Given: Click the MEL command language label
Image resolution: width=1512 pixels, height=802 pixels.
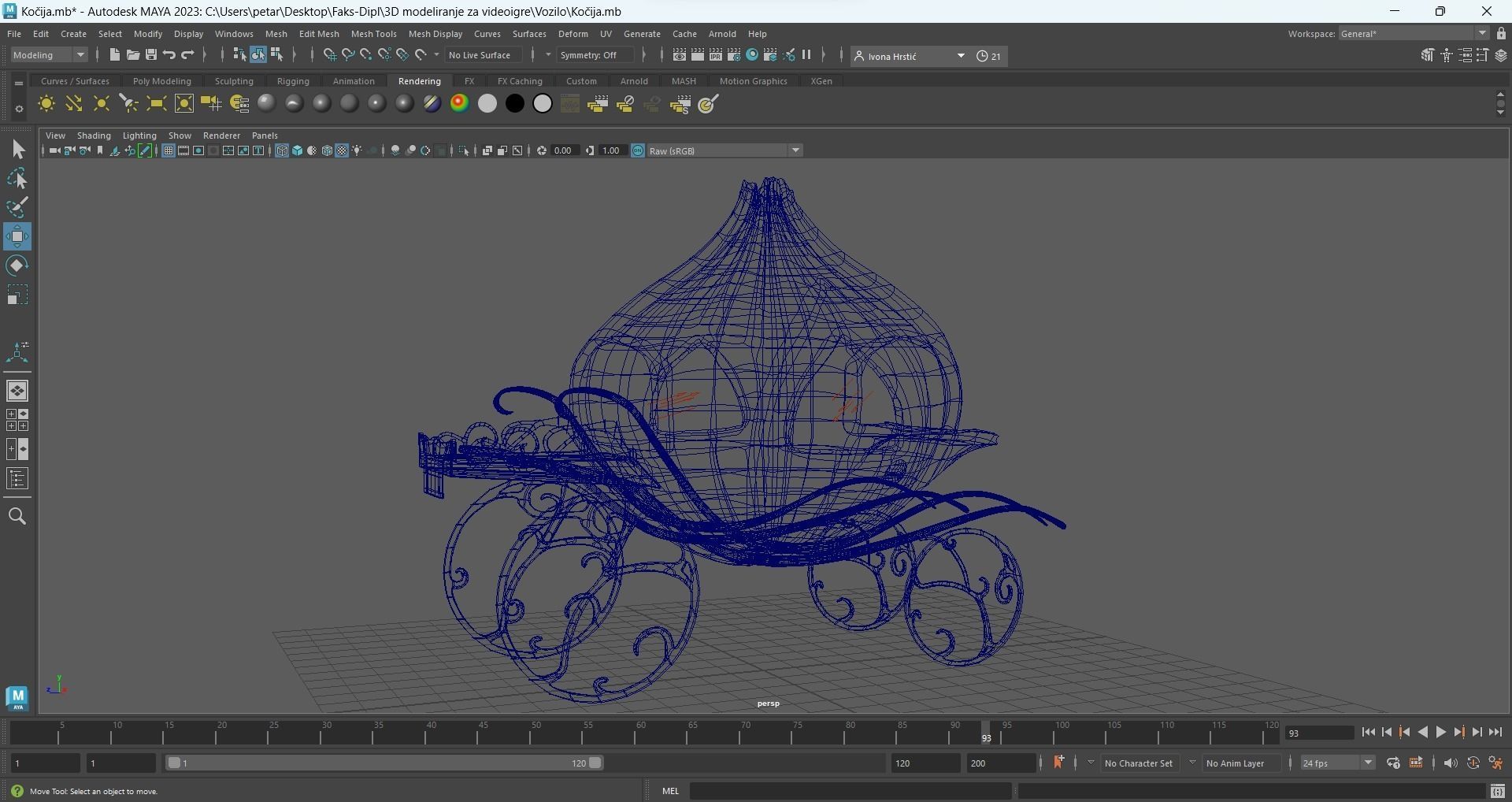Looking at the screenshot, I should click(670, 791).
